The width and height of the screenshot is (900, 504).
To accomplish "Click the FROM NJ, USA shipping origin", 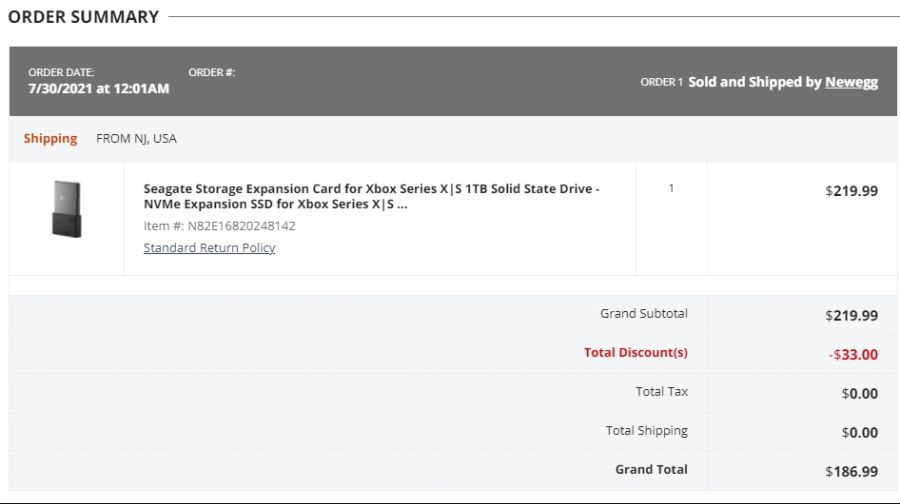I will coord(136,138).
